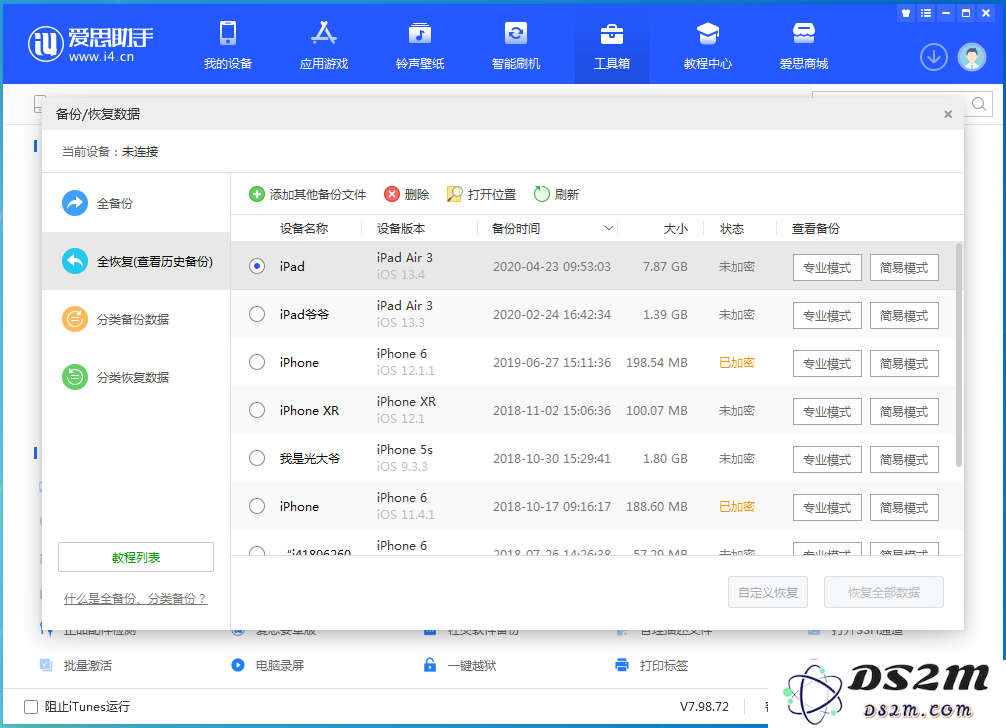The image size is (1006, 728).
Task: Open 专业模式 for iPhone XR backup
Action: tap(827, 412)
